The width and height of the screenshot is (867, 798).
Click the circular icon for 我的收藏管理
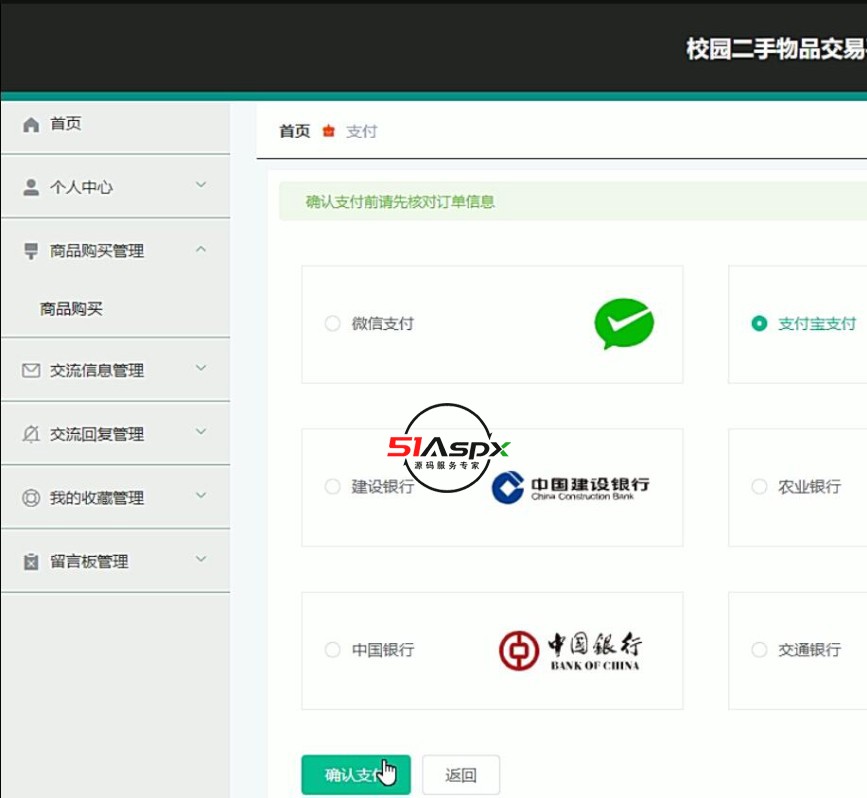31,498
